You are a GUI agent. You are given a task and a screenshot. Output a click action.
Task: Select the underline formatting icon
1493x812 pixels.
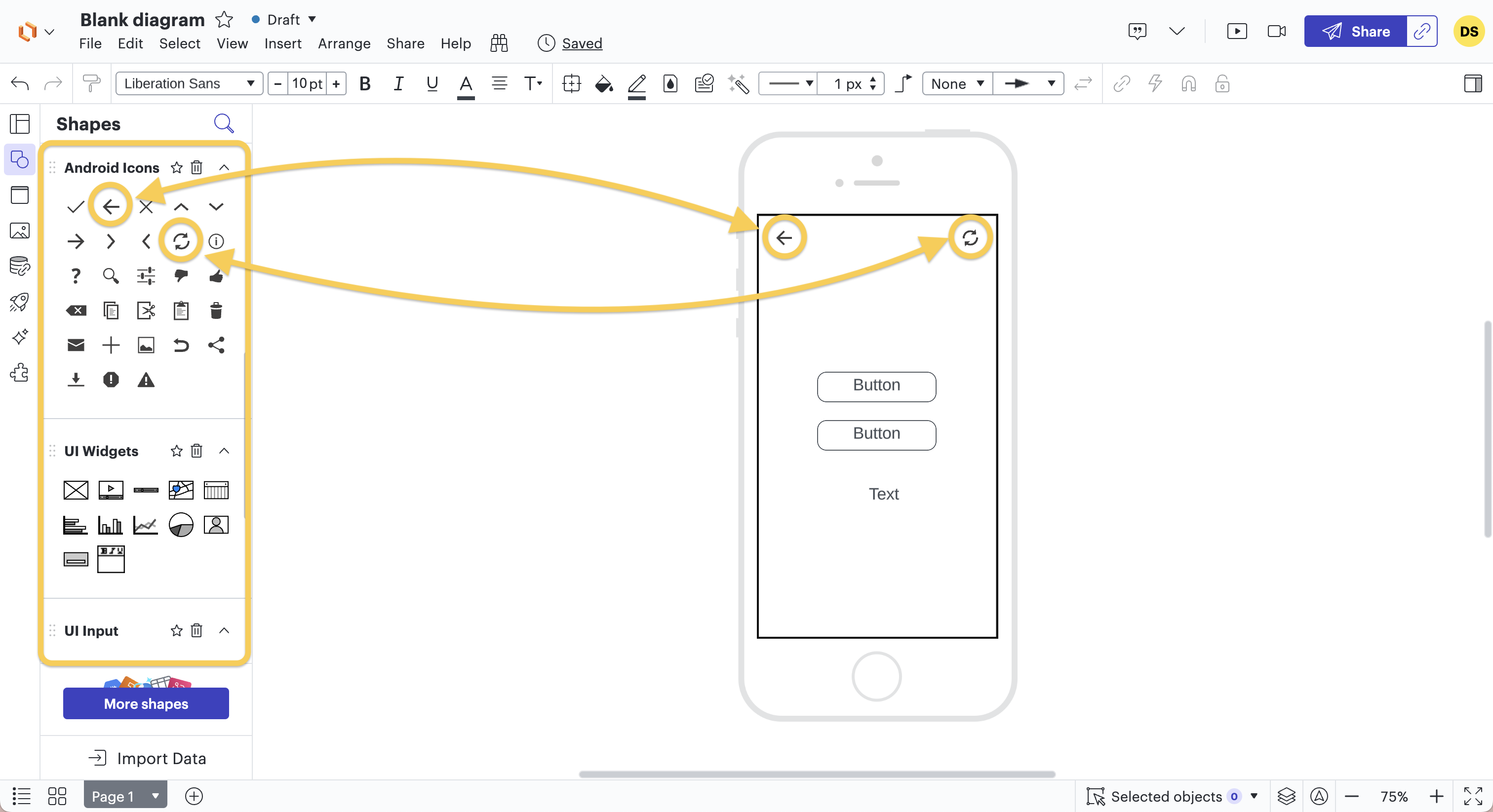pos(431,83)
